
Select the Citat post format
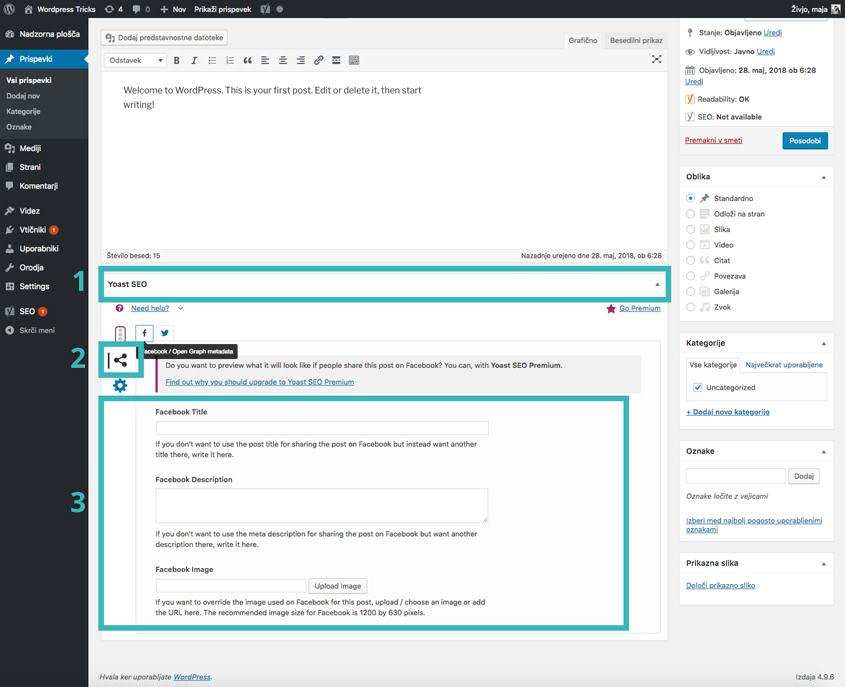pyautogui.click(x=690, y=261)
